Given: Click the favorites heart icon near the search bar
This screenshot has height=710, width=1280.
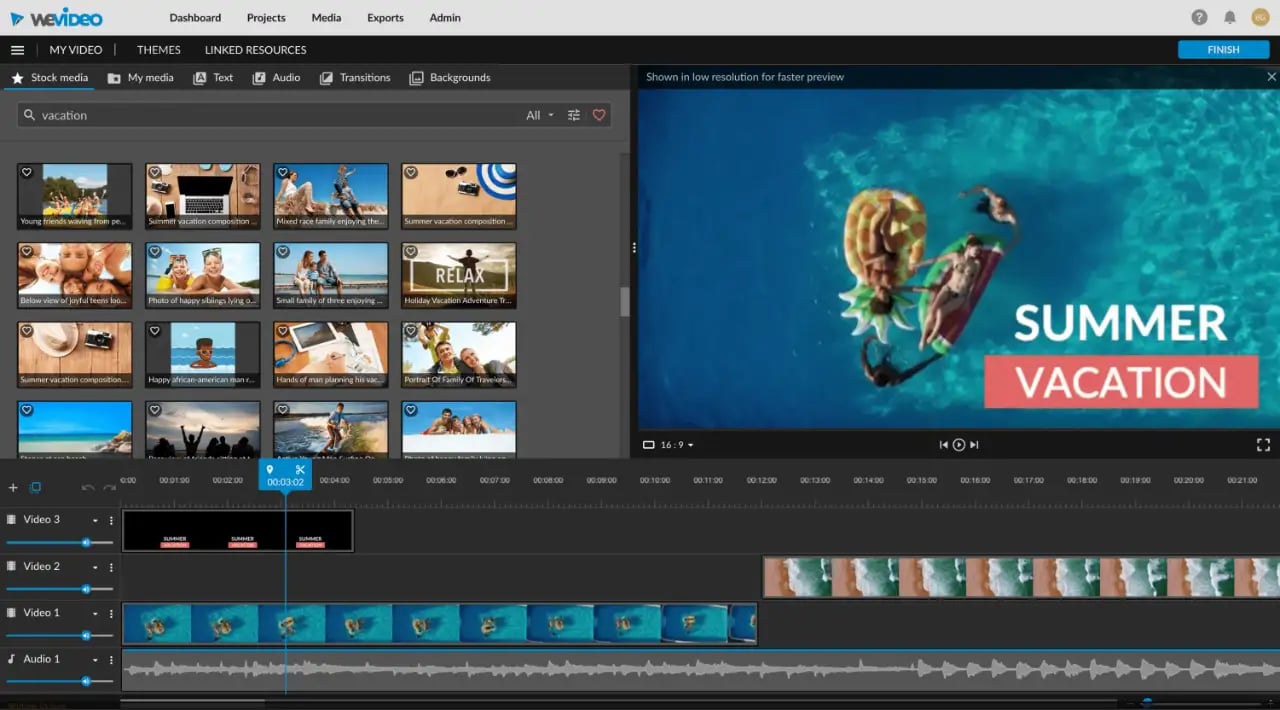Looking at the screenshot, I should pos(598,115).
